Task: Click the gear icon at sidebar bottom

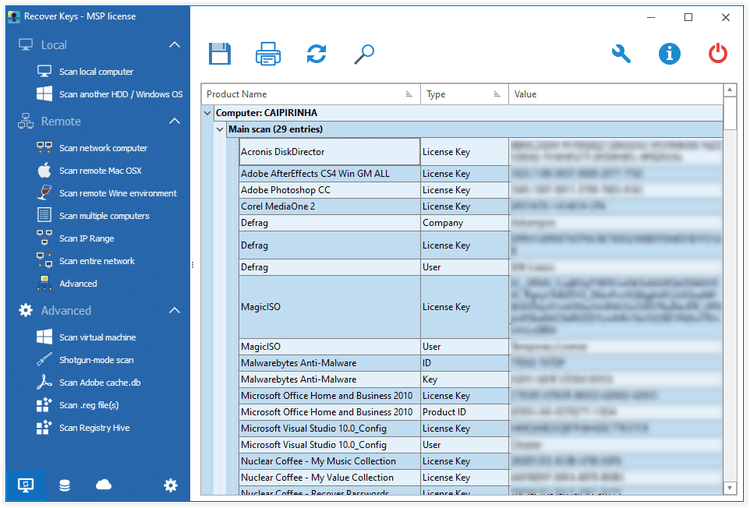Action: click(170, 485)
